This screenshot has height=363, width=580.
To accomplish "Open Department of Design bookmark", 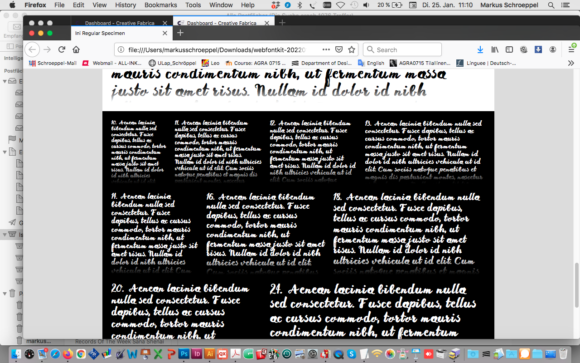I will (x=322, y=63).
